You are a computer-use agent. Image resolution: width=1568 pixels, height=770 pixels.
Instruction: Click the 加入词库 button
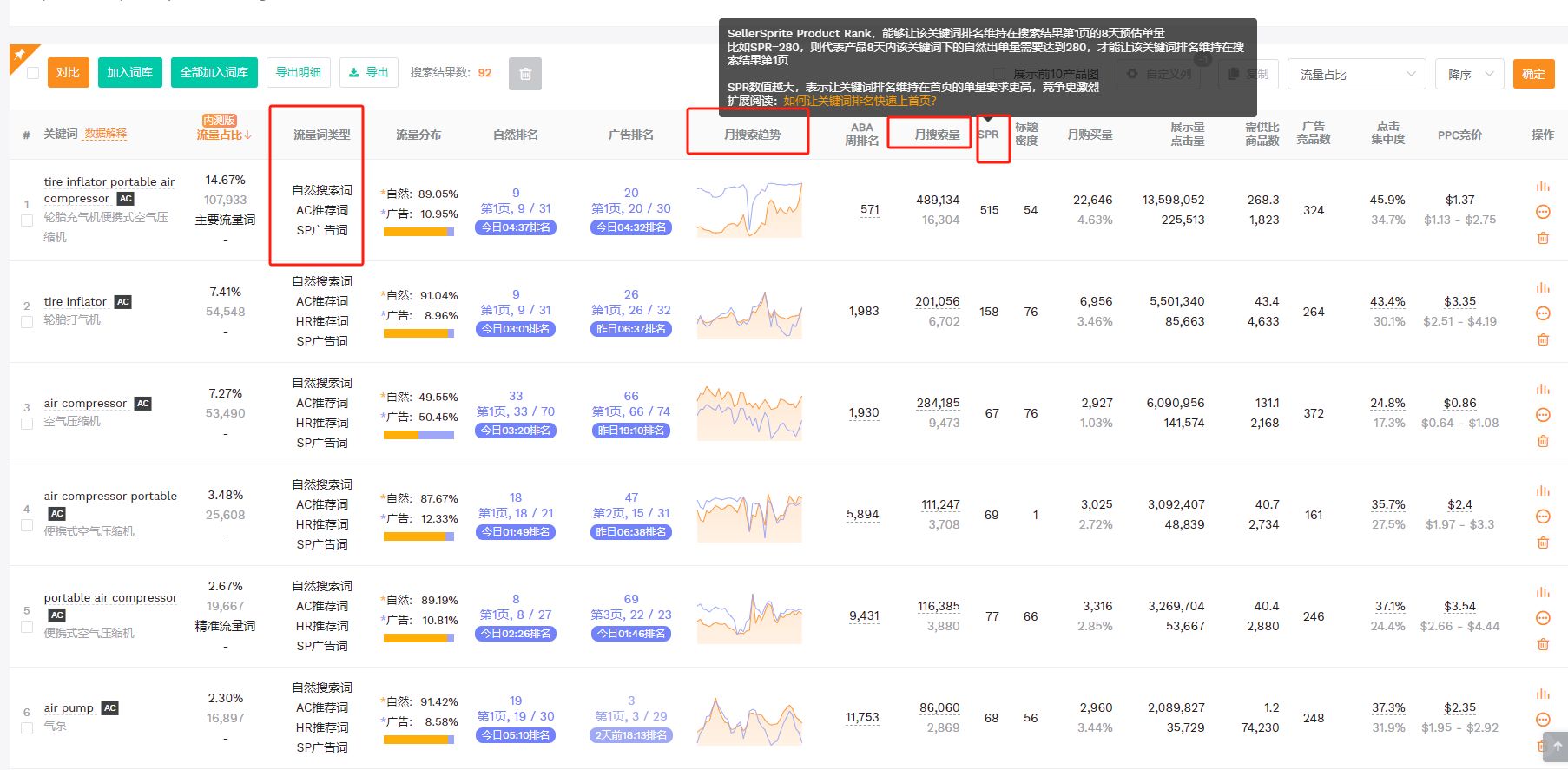pos(130,73)
